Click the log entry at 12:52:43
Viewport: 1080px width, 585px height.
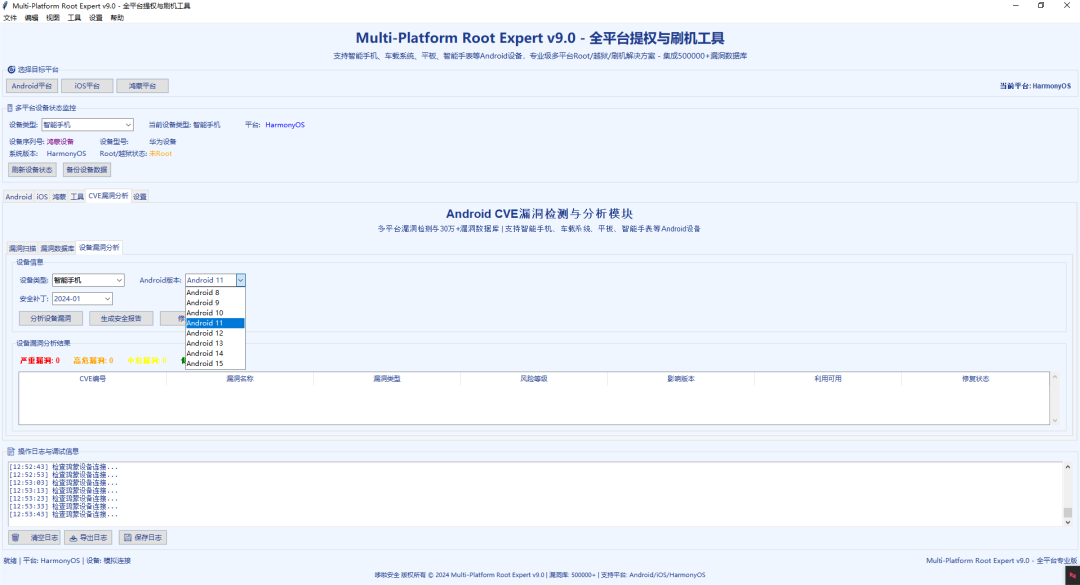pos(63,467)
